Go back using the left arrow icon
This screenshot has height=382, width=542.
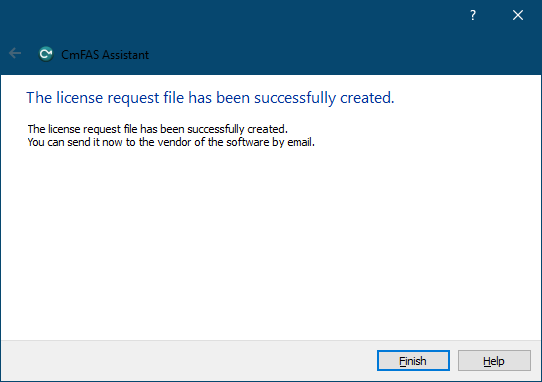tap(15, 53)
